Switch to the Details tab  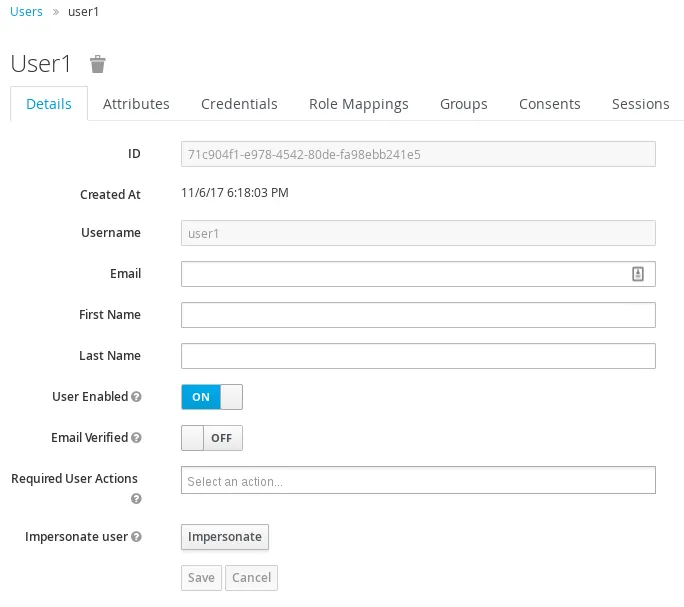(x=49, y=104)
